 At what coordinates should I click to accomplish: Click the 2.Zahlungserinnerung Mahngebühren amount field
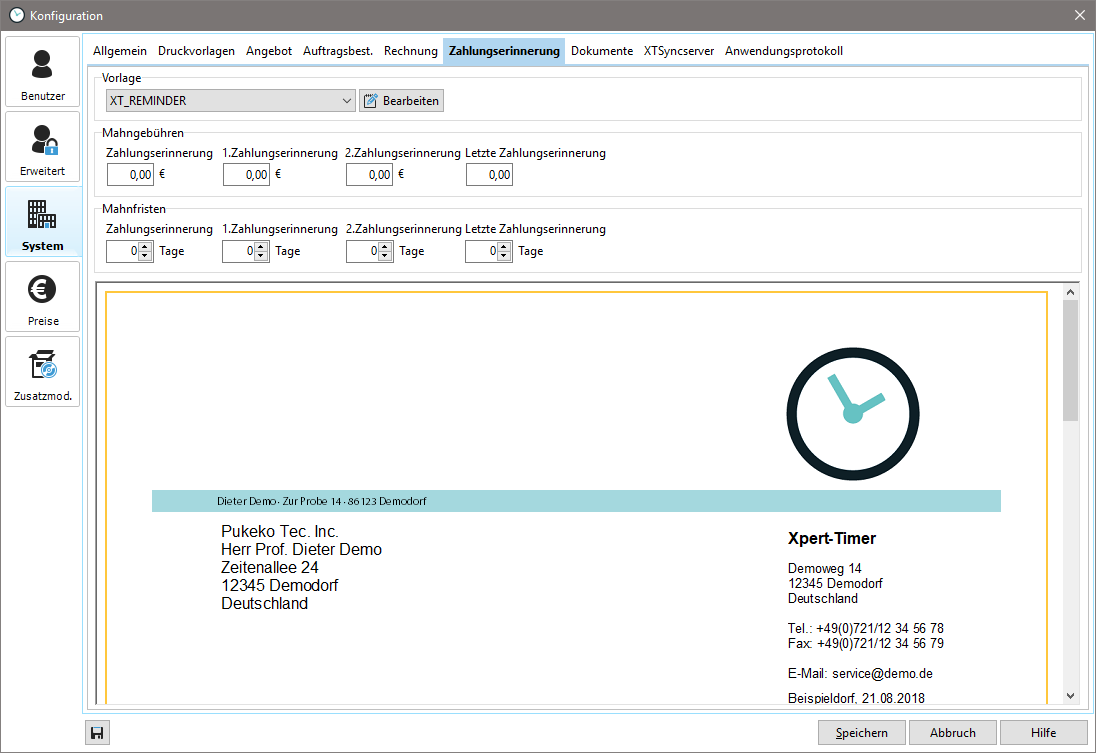[369, 175]
